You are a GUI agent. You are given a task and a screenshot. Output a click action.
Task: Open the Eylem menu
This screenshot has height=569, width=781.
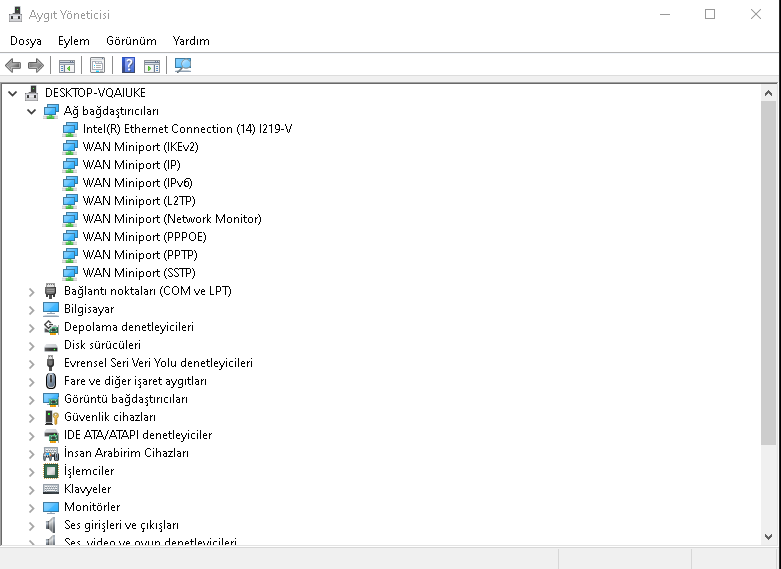[x=74, y=41]
